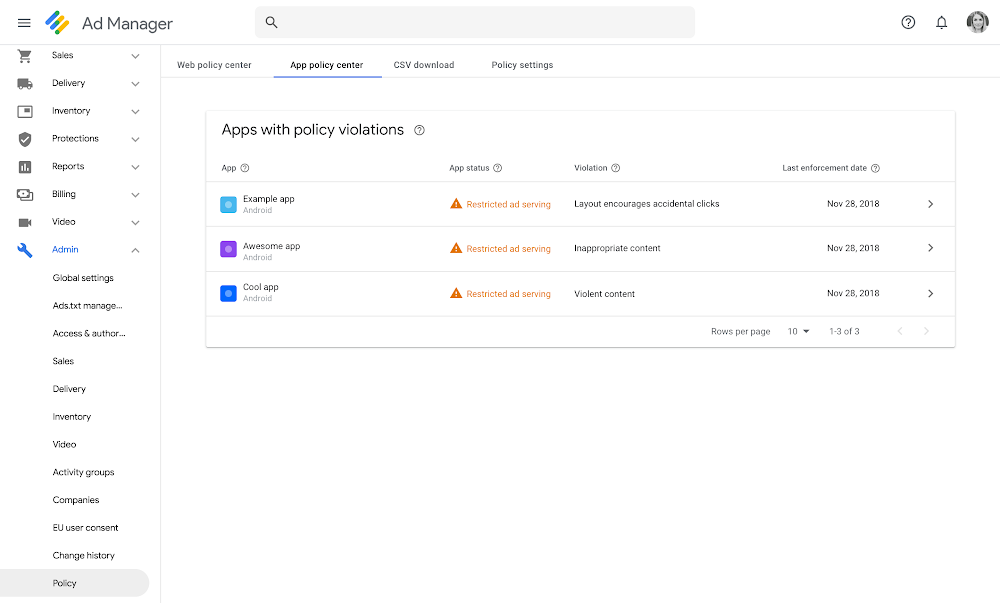Click the Ad Manager colored logo
The height and width of the screenshot is (603, 1000).
click(58, 22)
